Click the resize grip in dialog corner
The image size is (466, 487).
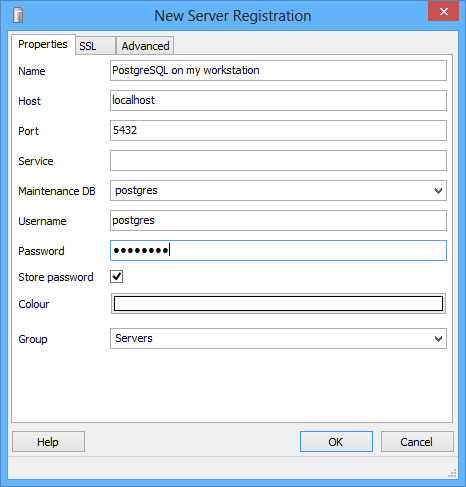coord(452,473)
